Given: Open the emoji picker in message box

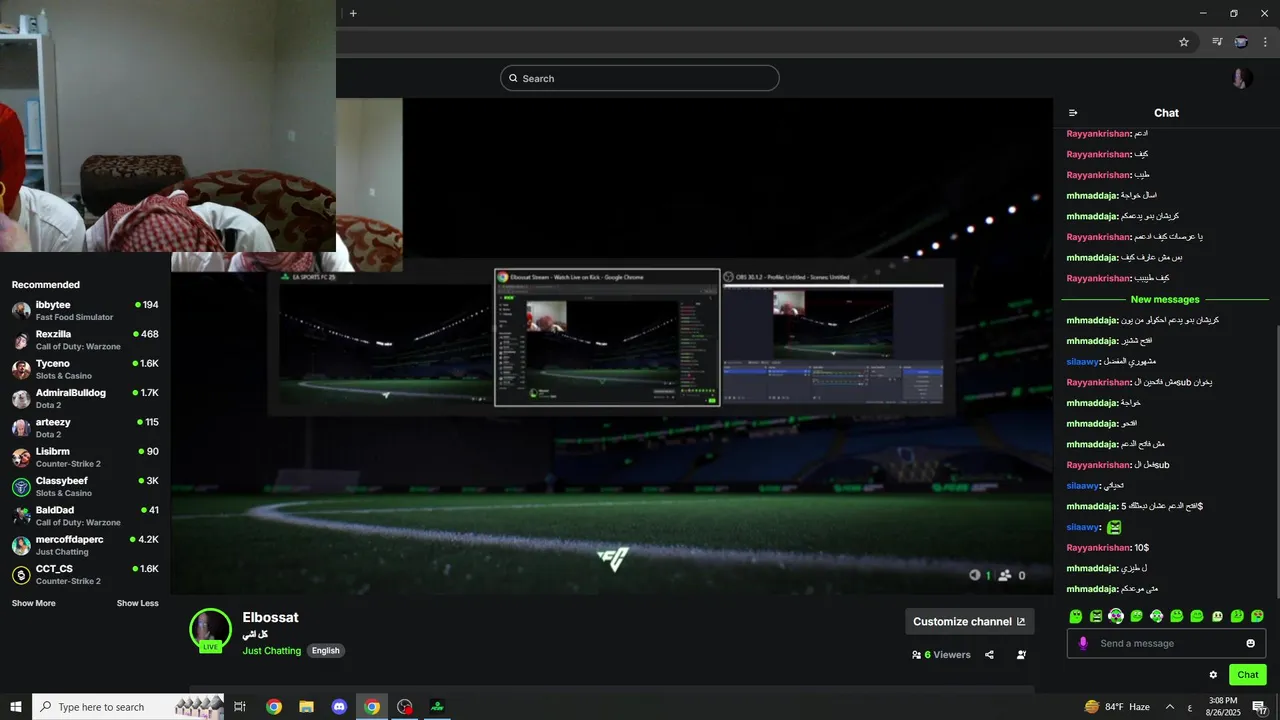Looking at the screenshot, I should click(1250, 643).
